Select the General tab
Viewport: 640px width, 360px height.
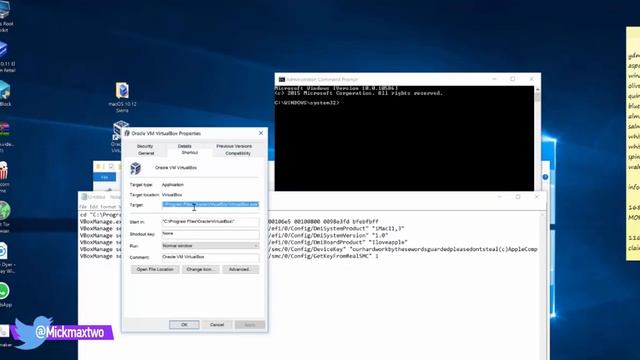[146, 153]
